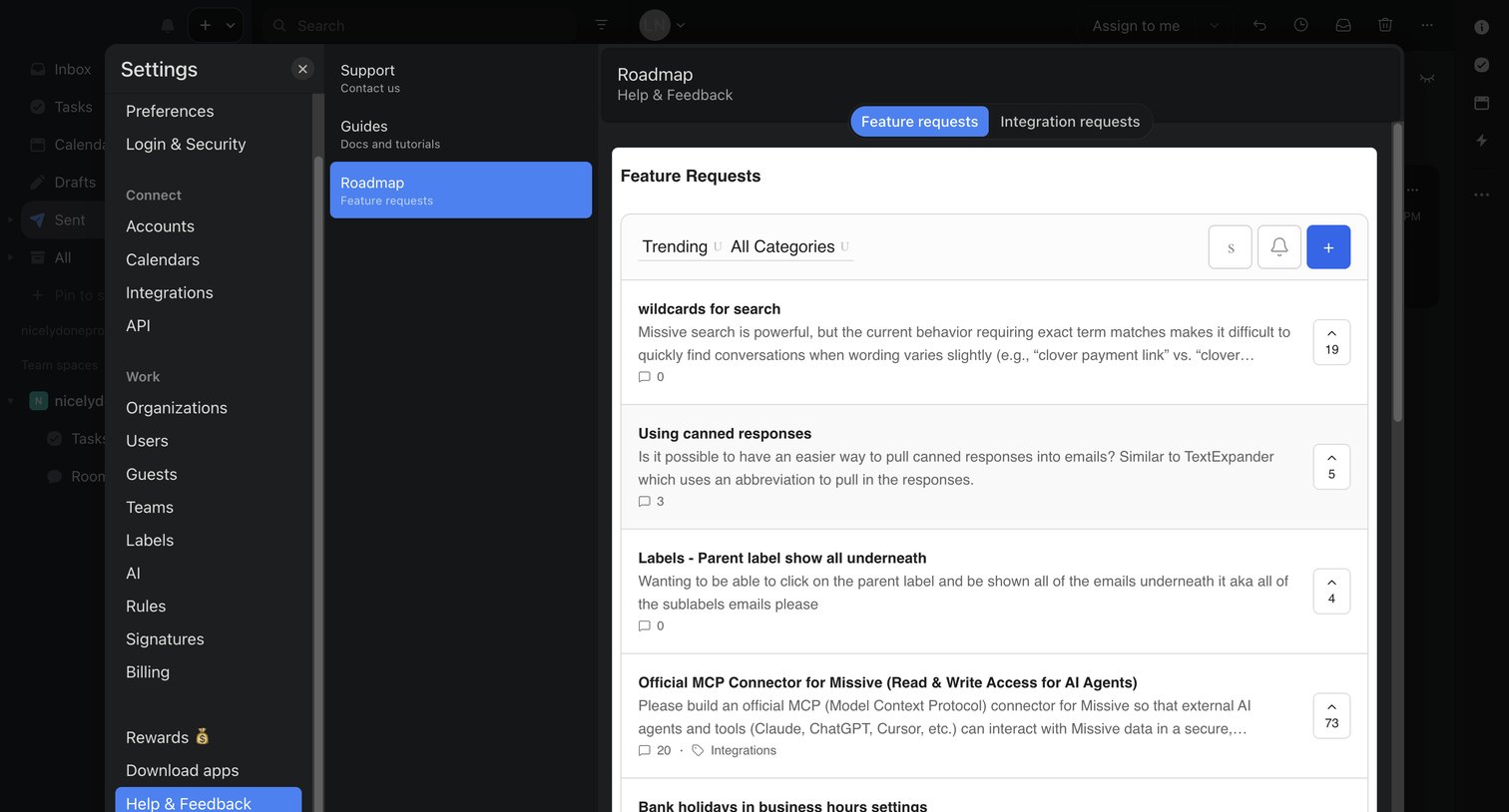The width and height of the screenshot is (1509, 812).
Task: Click the calendar icon in right sidebar
Action: coord(1482,103)
